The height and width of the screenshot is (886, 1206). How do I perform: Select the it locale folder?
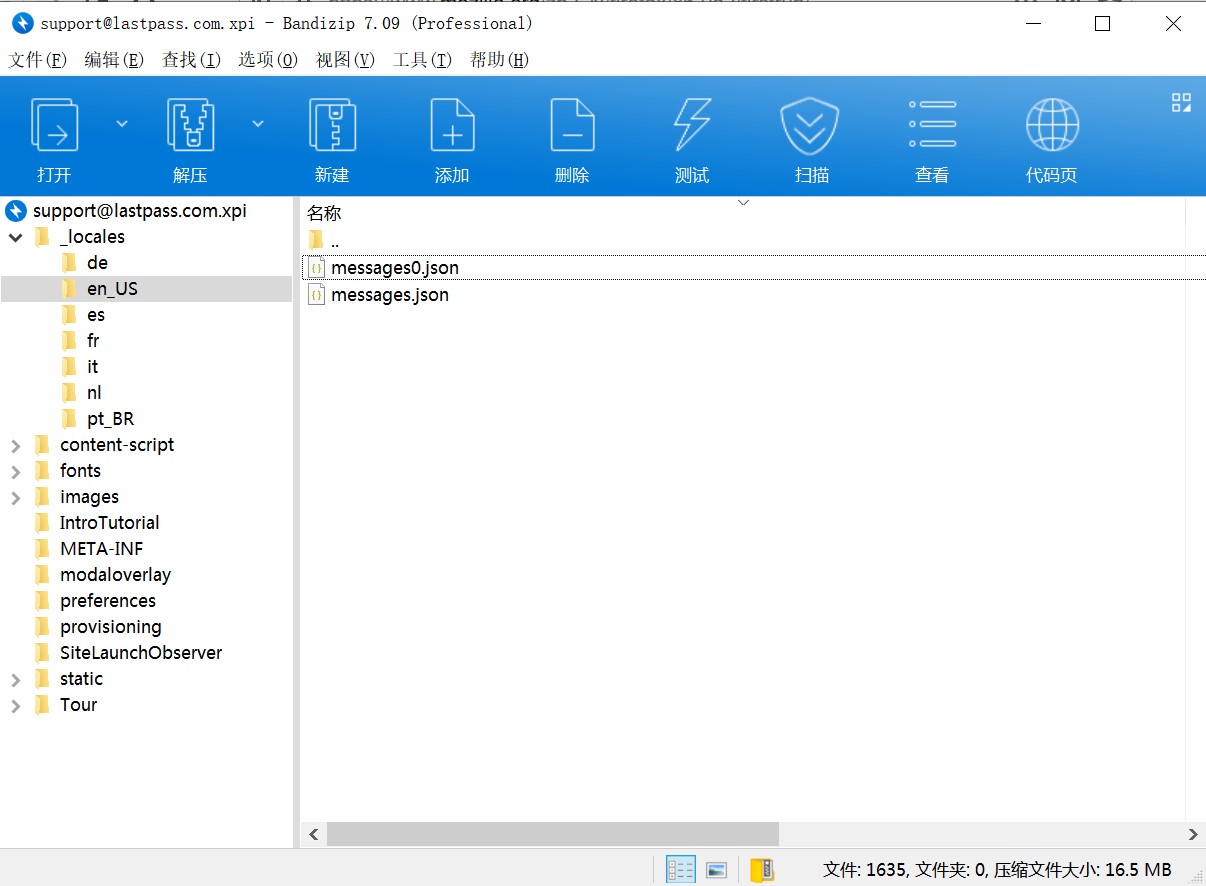point(92,367)
